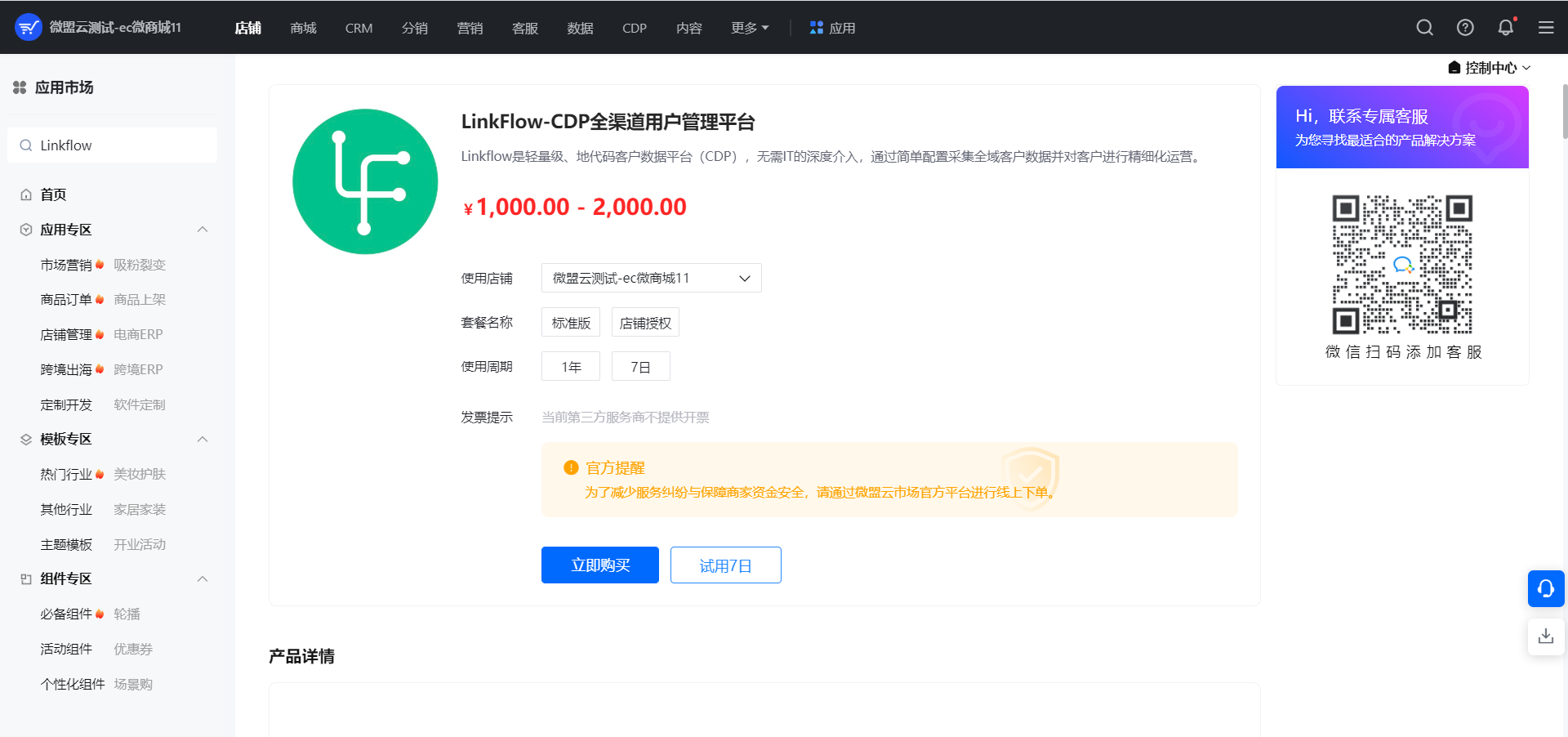This screenshot has height=737, width=1568.
Task: Click the Weimob logo top left
Action: tap(27, 27)
